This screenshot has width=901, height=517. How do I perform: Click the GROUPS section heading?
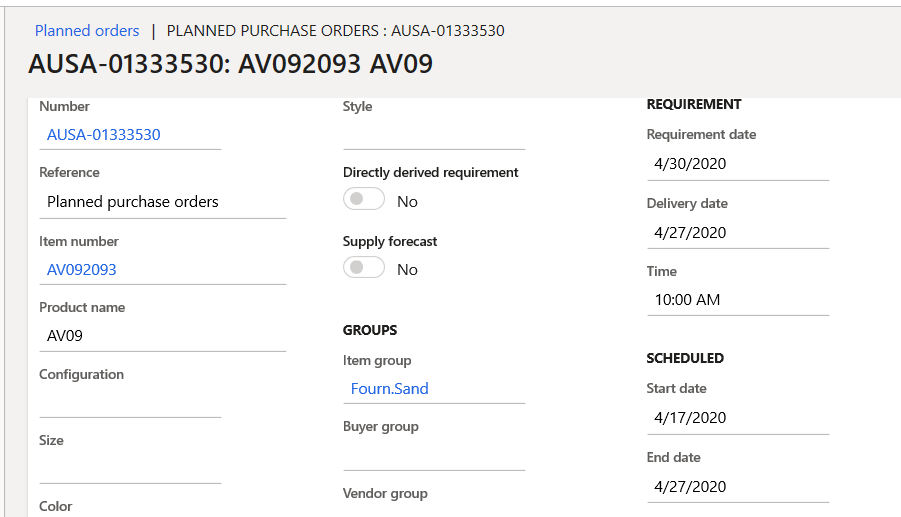(370, 330)
